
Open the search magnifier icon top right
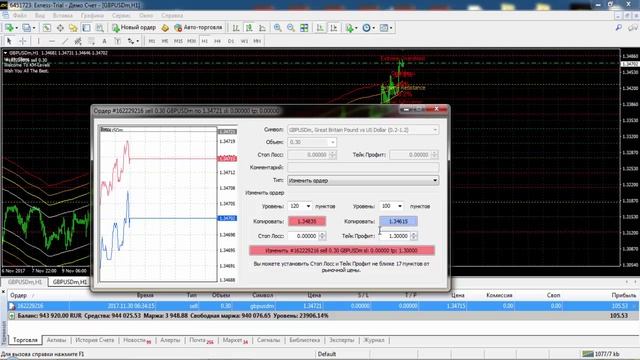619,28
